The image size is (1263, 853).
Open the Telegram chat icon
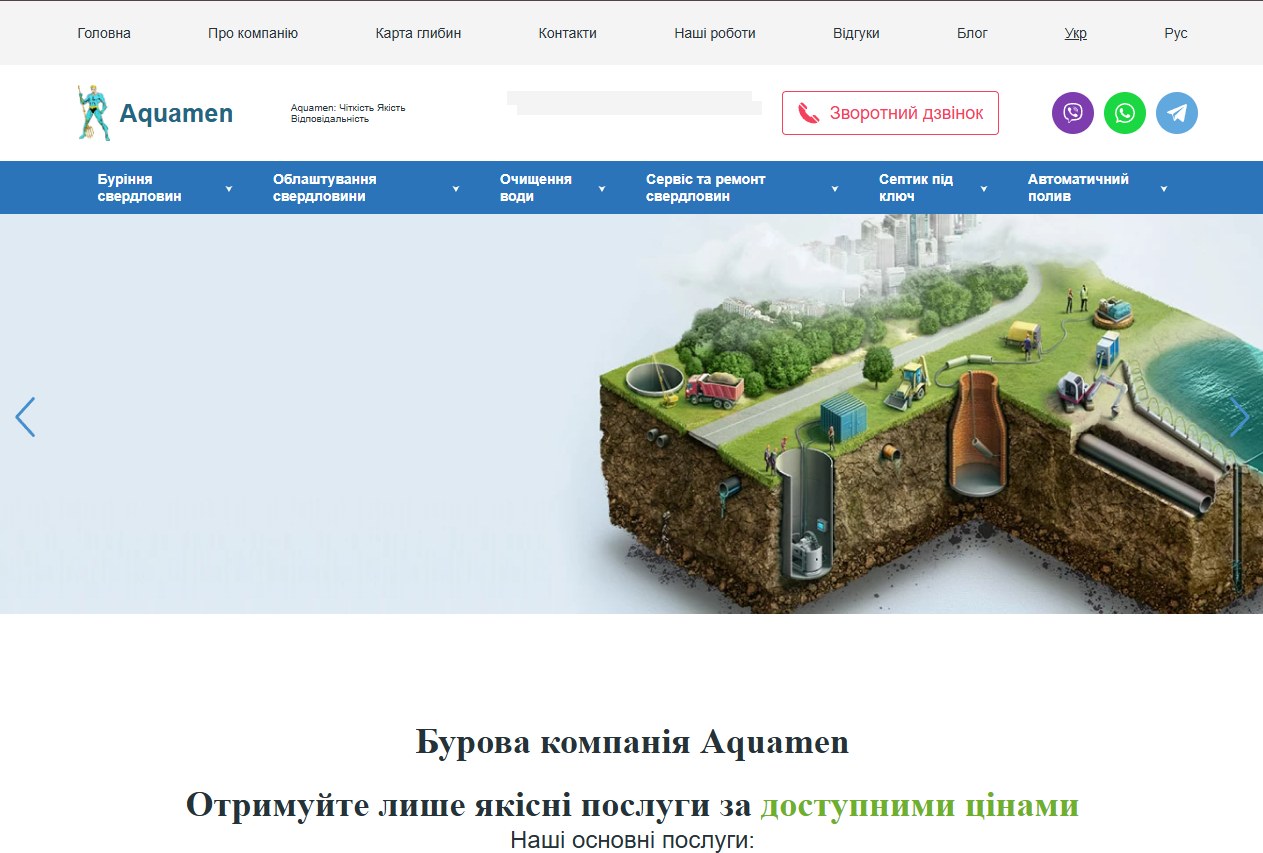pos(1177,113)
